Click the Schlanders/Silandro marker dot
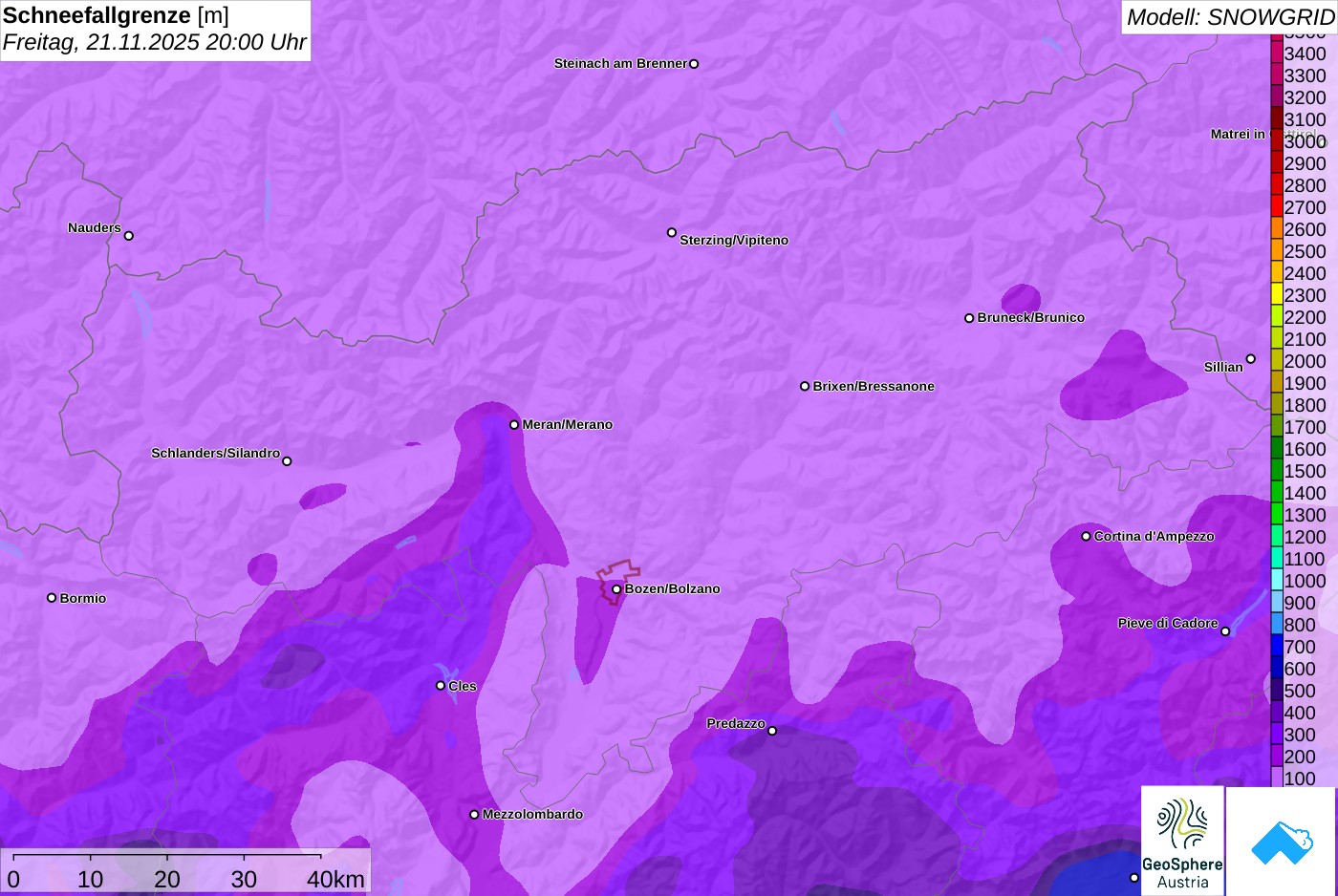 pos(287,461)
